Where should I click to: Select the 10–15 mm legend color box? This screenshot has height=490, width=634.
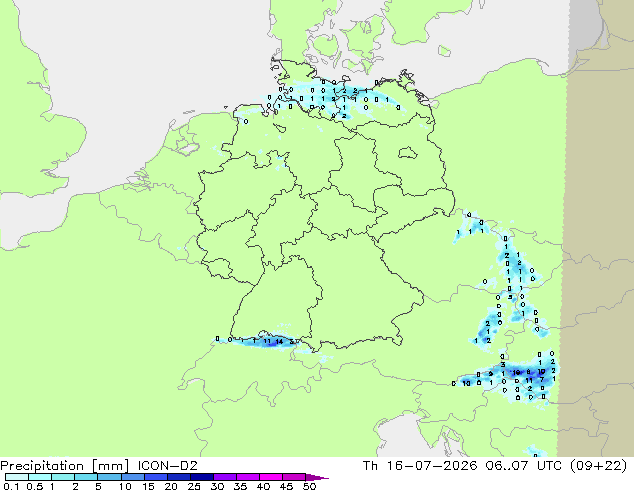click(132, 477)
